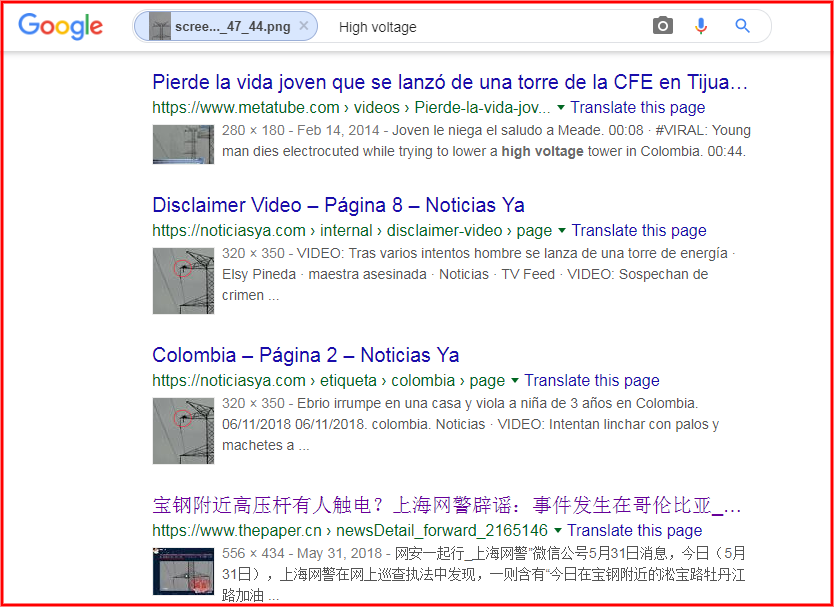Translate the thepaper.cn result page
Image resolution: width=834 pixels, height=607 pixels.
[635, 530]
